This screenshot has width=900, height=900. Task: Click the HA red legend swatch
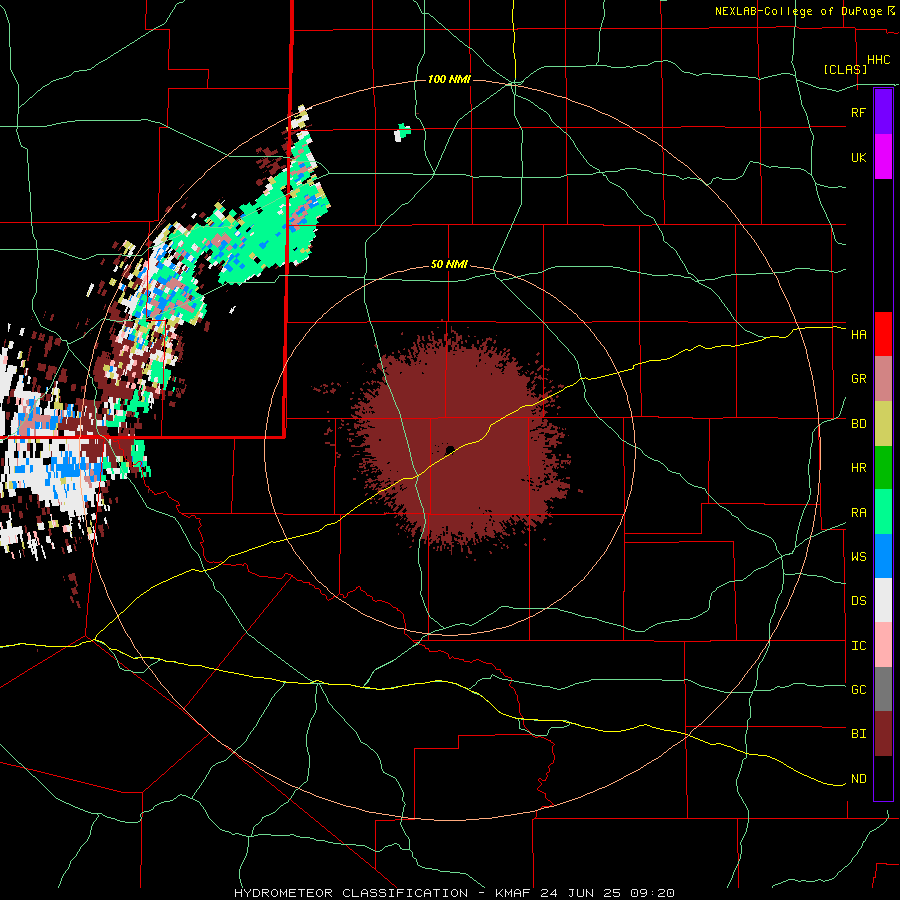(883, 334)
